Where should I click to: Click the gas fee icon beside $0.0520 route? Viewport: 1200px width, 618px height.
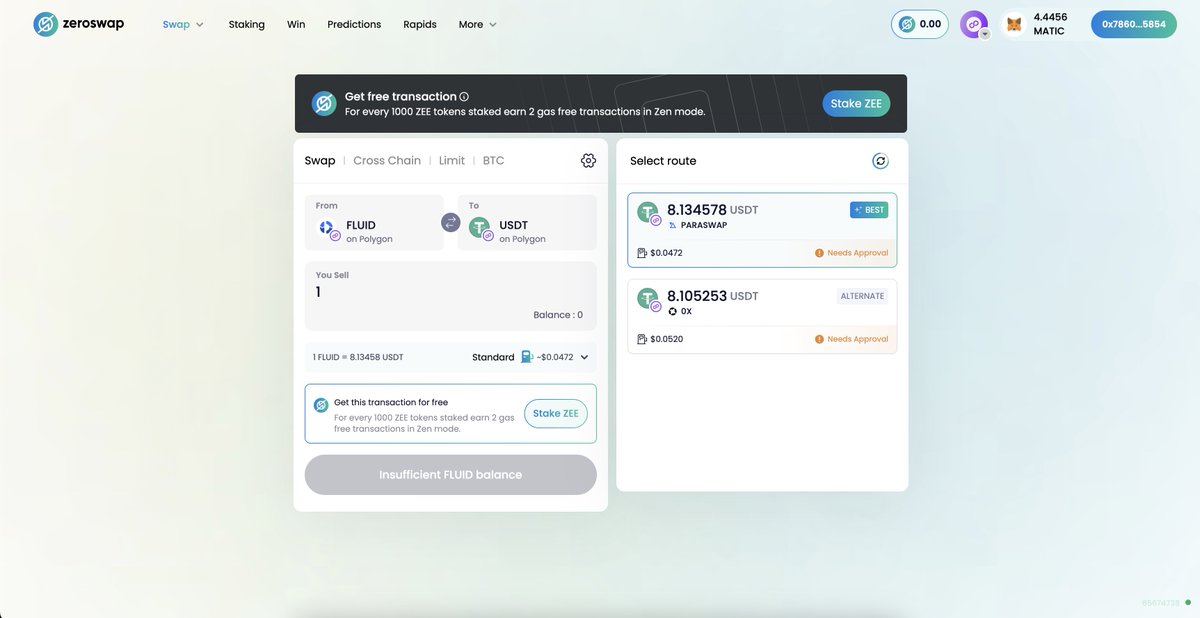tap(642, 339)
